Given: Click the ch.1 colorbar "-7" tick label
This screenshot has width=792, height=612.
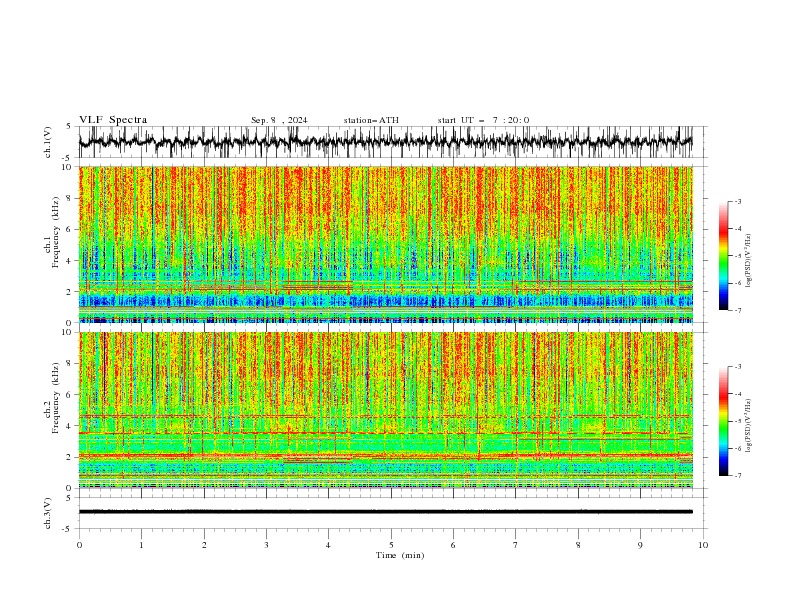Looking at the screenshot, I should tap(737, 310).
